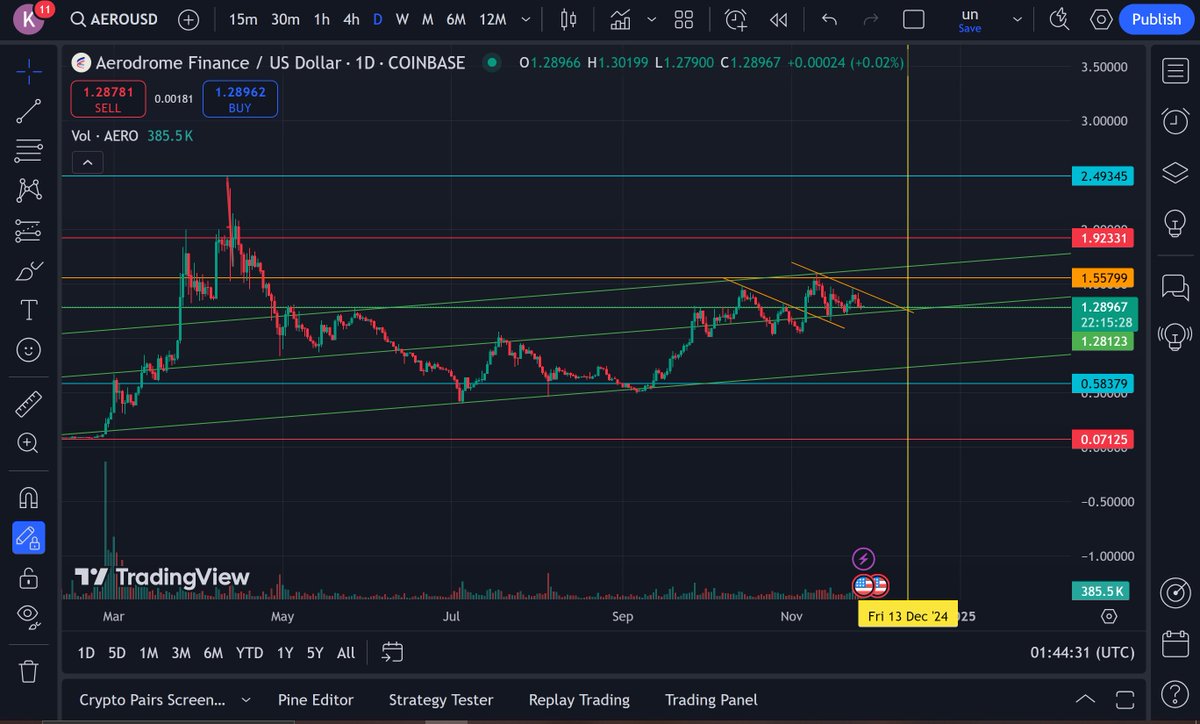Open the Strategy Tester tab
Screen dimensions: 1200x724
click(x=441, y=700)
